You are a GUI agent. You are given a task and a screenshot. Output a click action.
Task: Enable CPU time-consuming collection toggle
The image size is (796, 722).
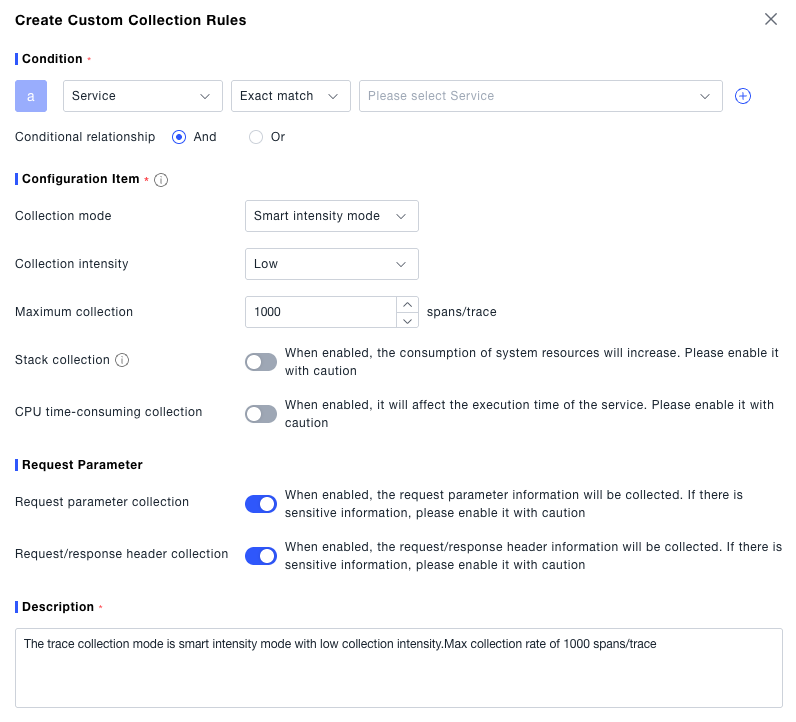pos(261,414)
